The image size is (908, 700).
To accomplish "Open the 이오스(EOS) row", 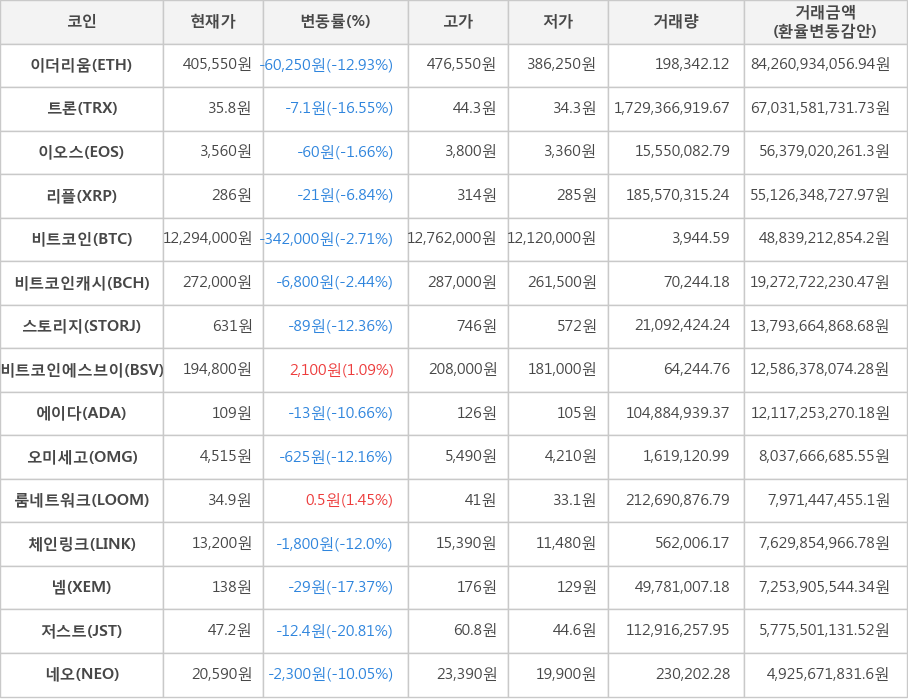I will coord(82,152).
